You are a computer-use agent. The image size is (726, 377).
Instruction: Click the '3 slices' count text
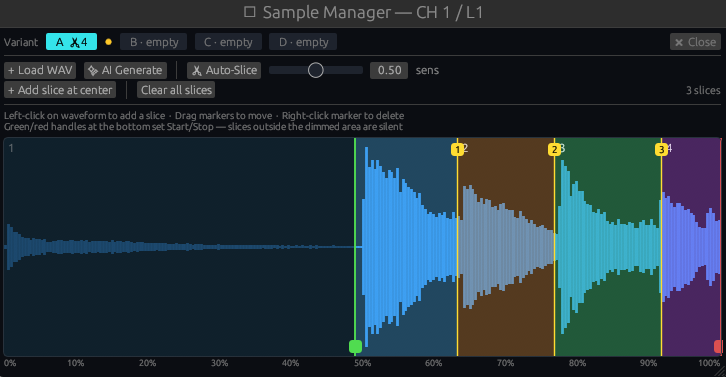703,90
